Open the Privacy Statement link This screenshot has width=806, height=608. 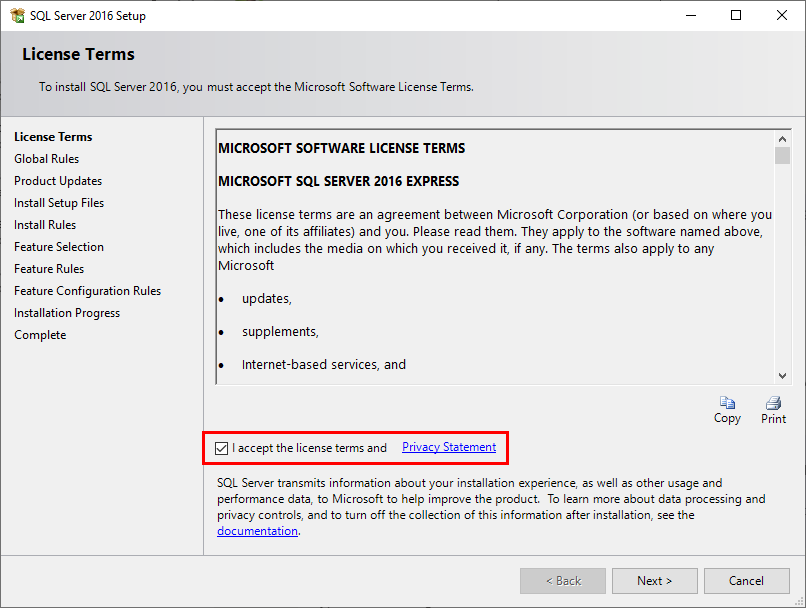click(448, 448)
